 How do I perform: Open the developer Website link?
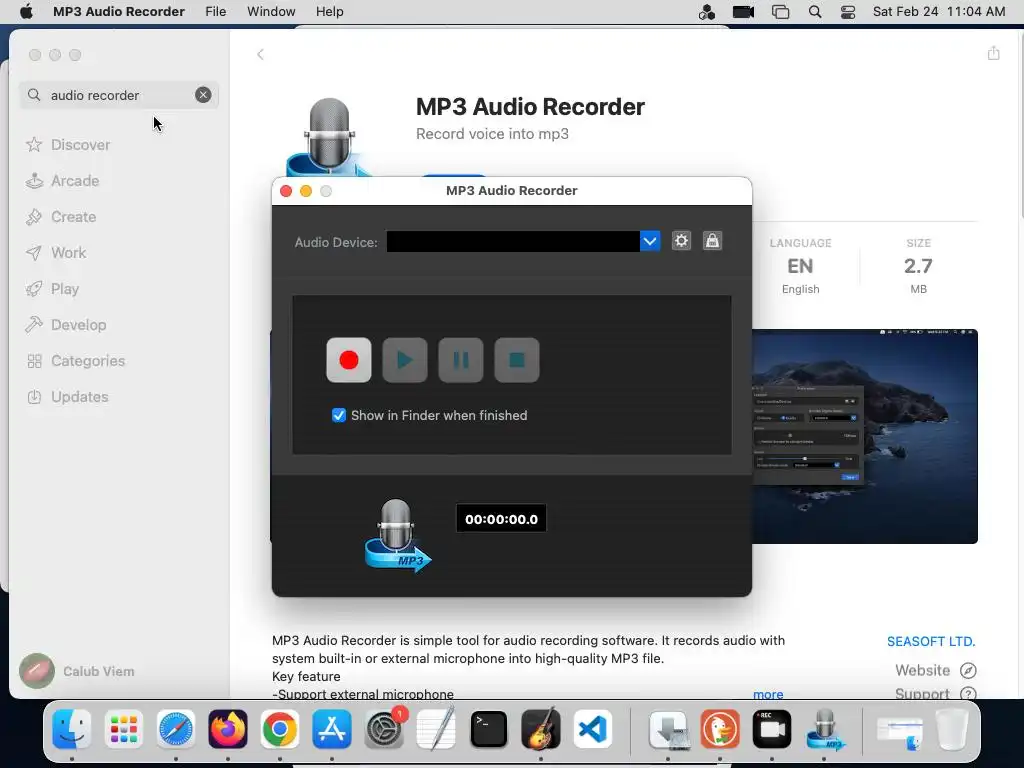click(935, 670)
